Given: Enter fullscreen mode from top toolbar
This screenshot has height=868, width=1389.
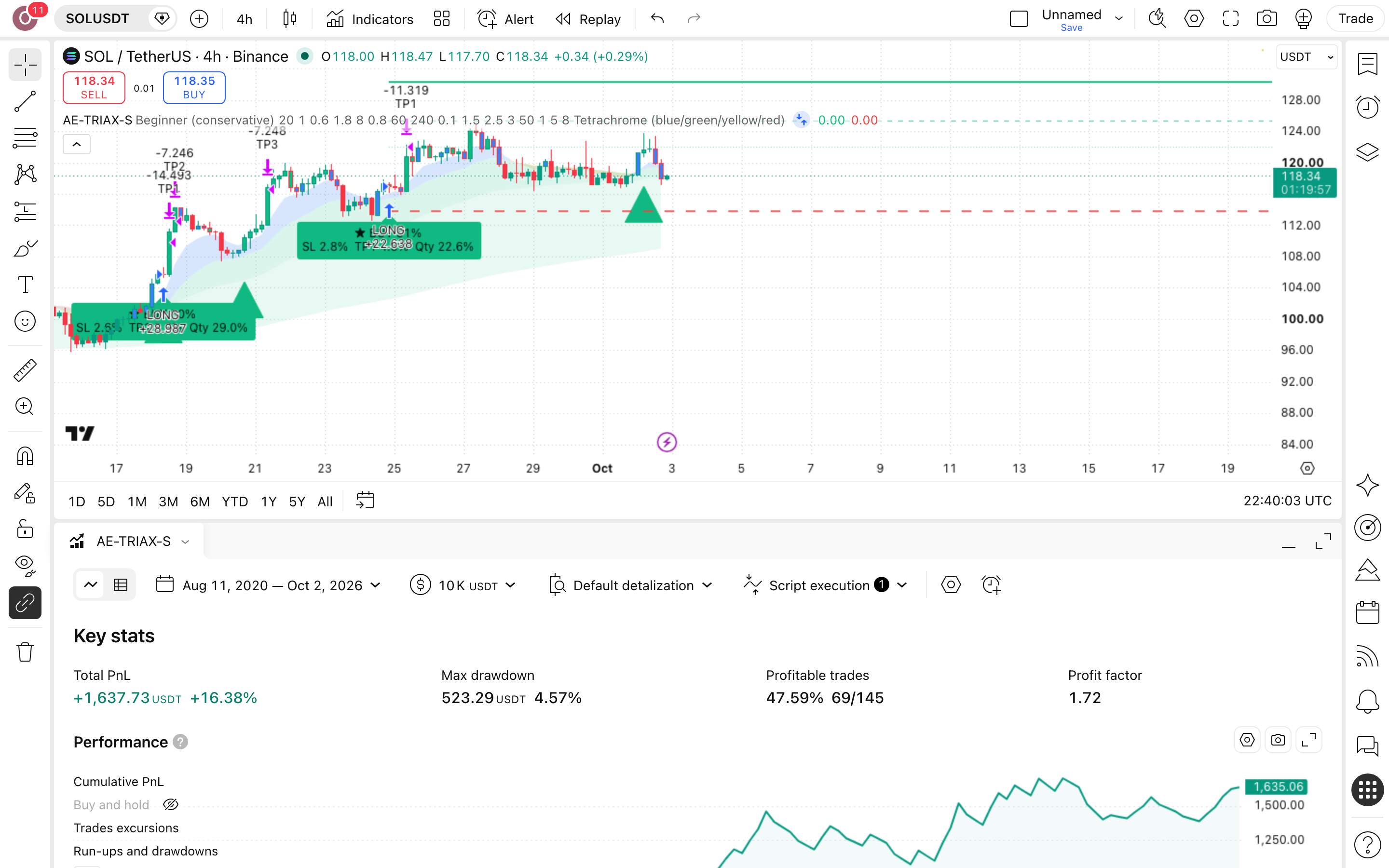Looking at the screenshot, I should 1230,19.
